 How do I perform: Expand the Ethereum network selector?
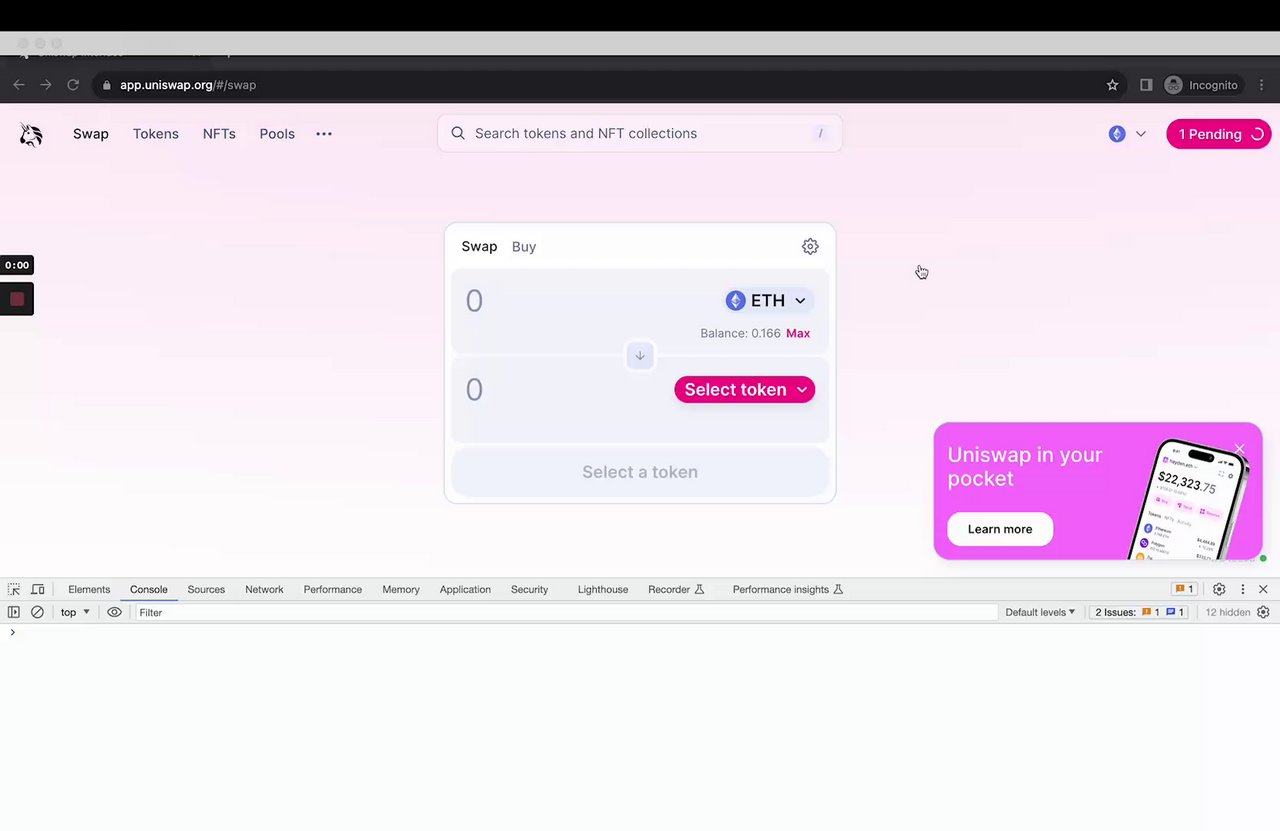click(x=1127, y=134)
